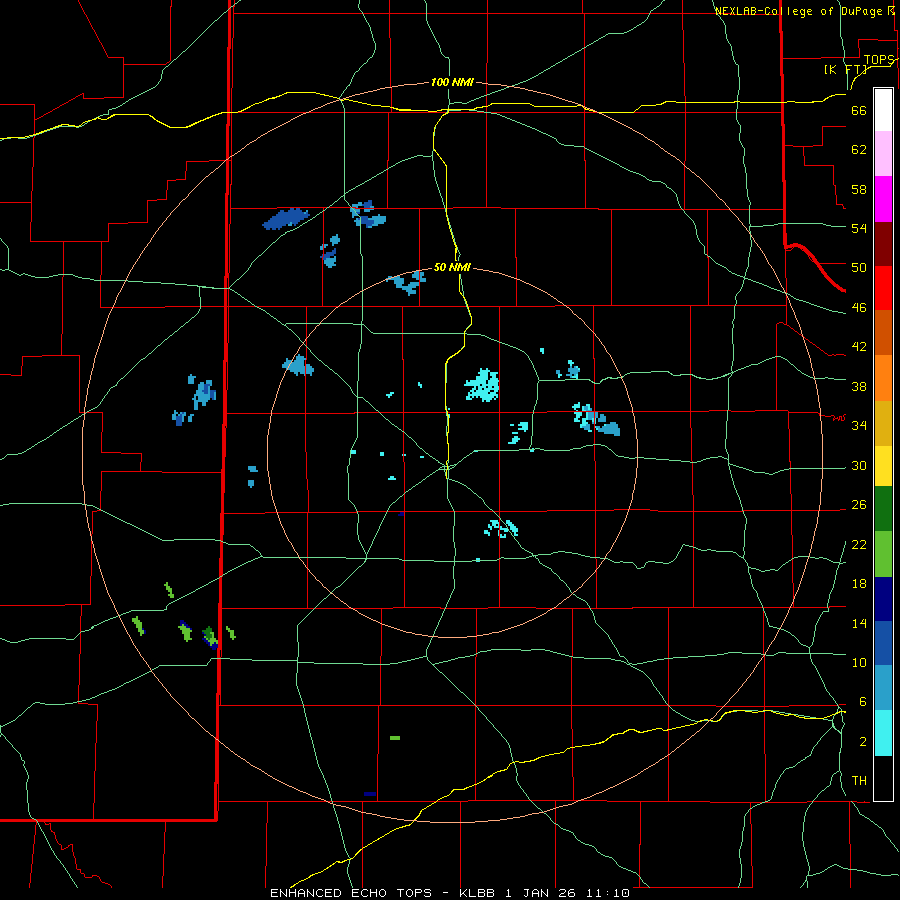Click the "TH" threshold label

pyautogui.click(x=859, y=781)
